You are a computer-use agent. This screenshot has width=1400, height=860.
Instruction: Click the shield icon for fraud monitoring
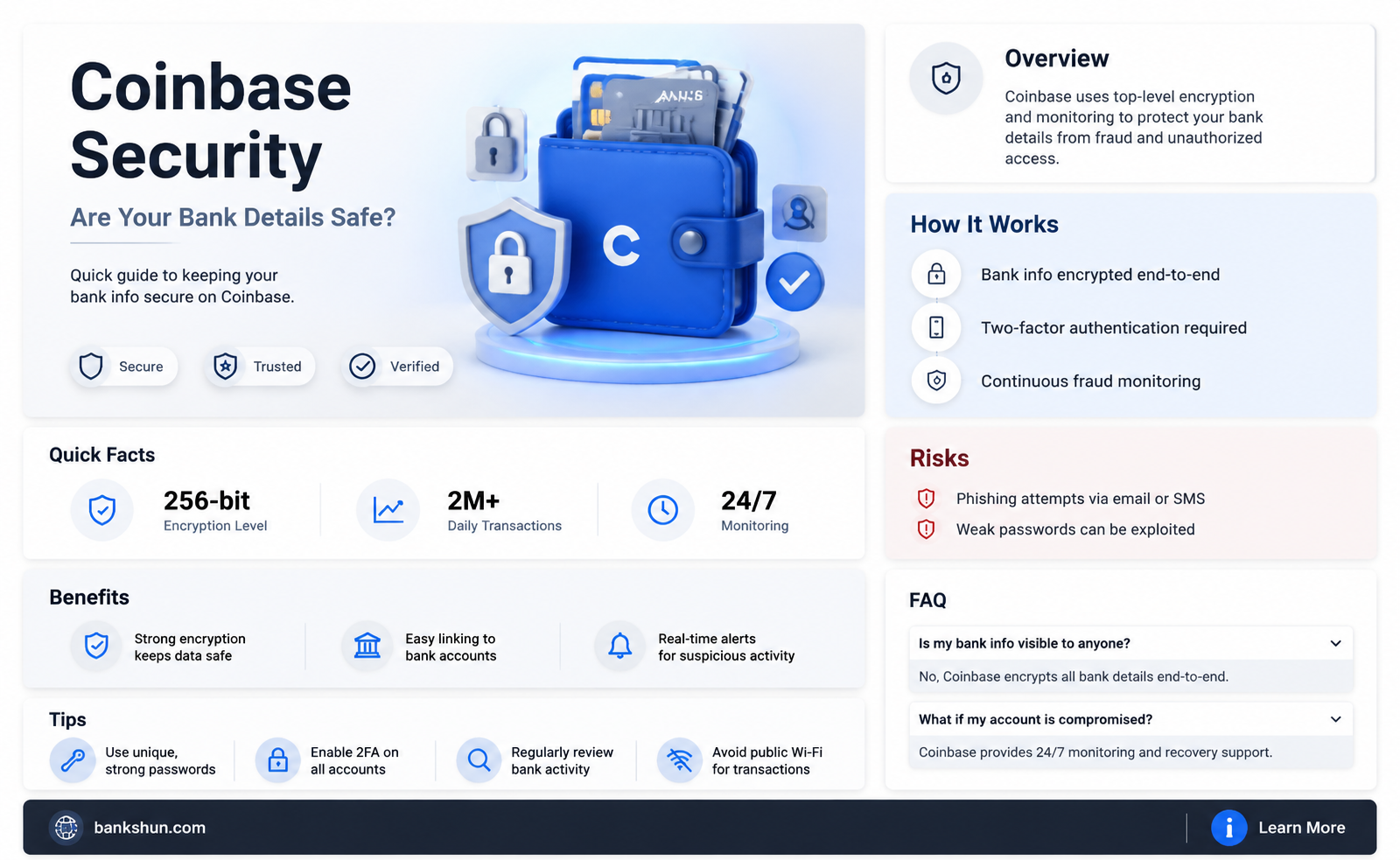(936, 381)
